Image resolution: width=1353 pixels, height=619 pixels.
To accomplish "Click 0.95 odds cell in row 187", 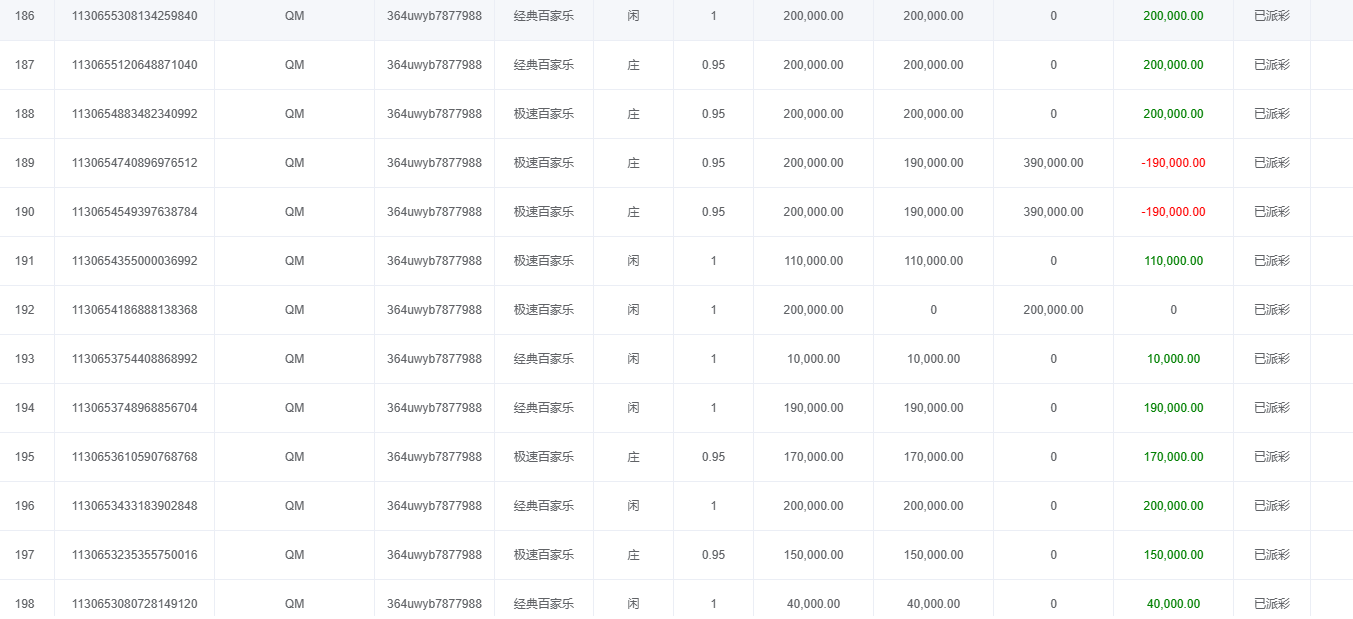I will pos(713,65).
